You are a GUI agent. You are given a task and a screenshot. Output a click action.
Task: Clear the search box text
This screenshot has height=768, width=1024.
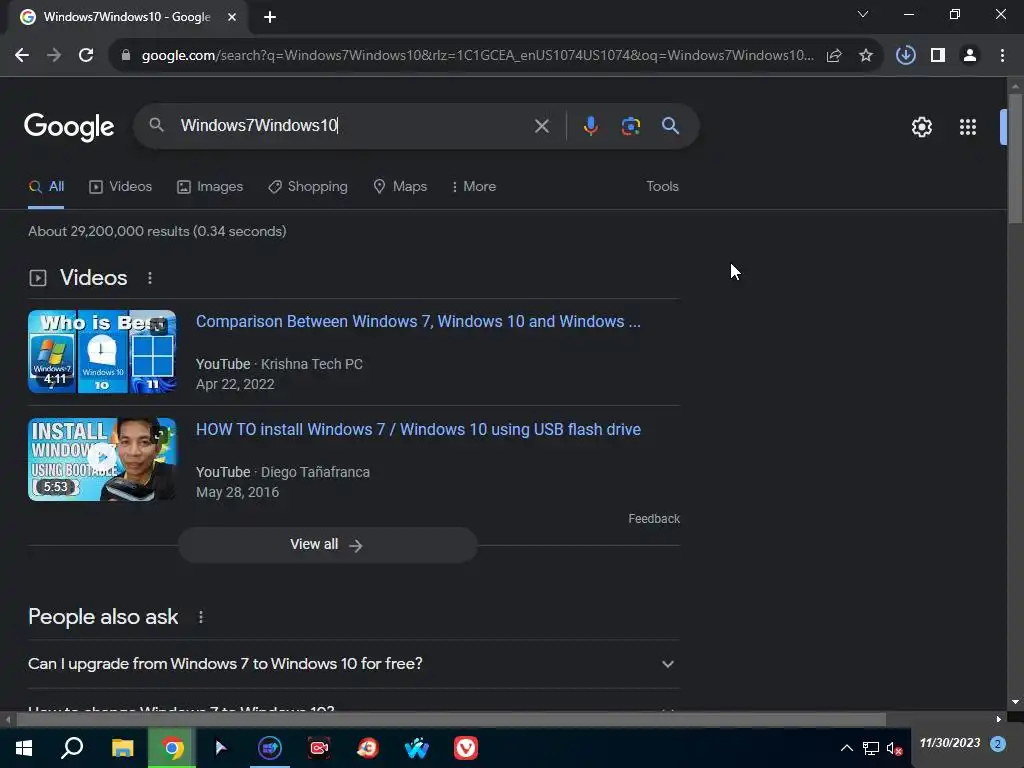(x=541, y=126)
